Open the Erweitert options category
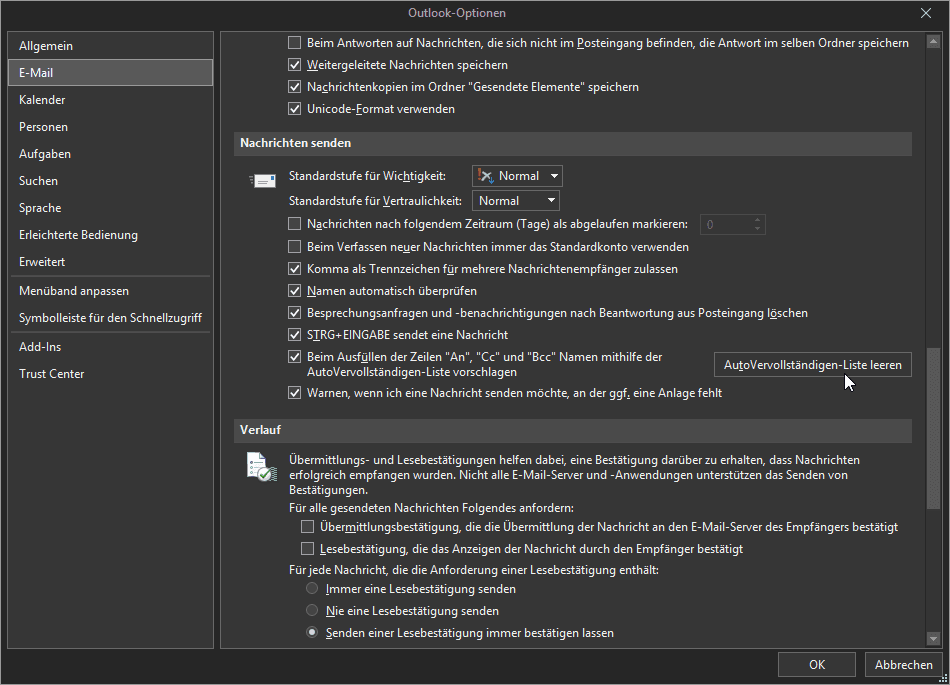The height and width of the screenshot is (685, 950). [x=110, y=262]
